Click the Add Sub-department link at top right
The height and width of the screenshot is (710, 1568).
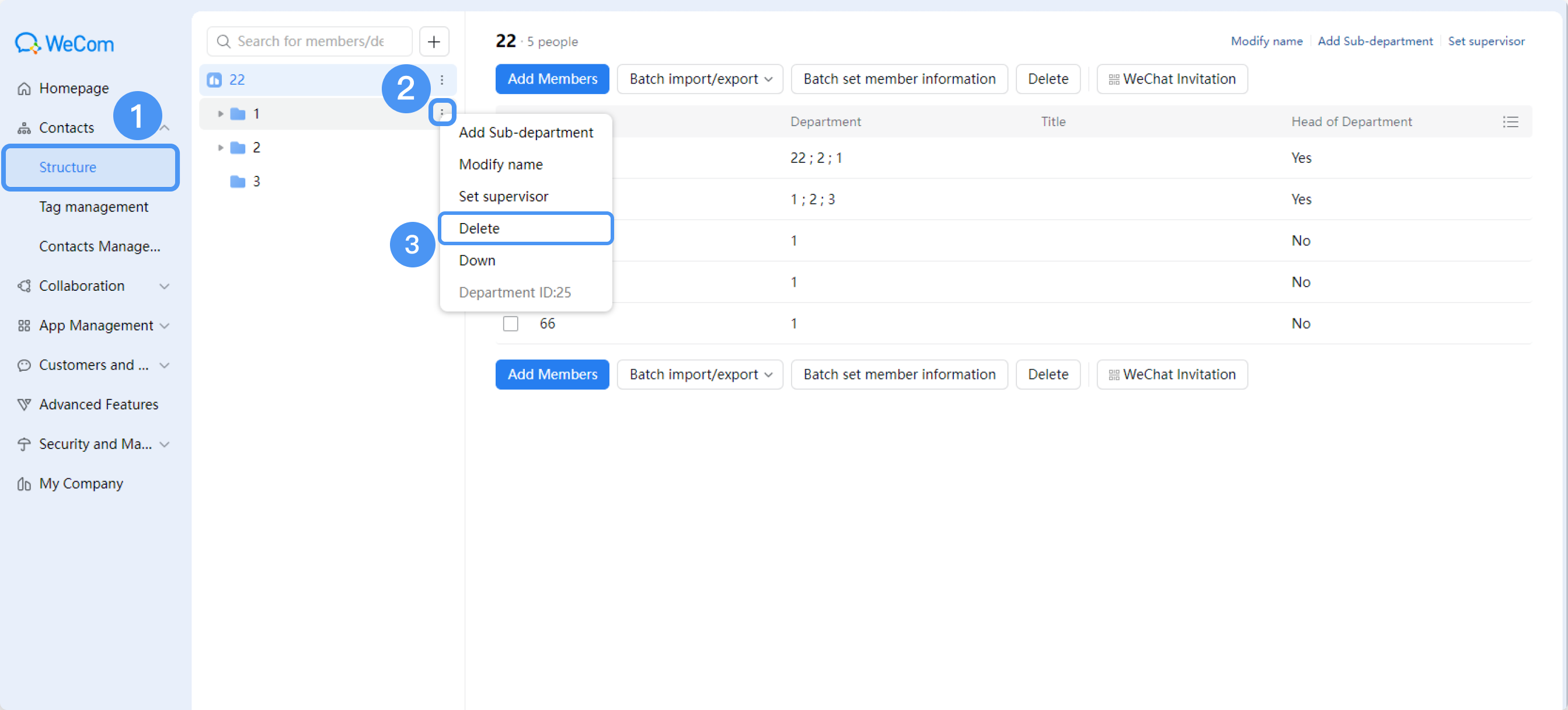tap(1376, 41)
